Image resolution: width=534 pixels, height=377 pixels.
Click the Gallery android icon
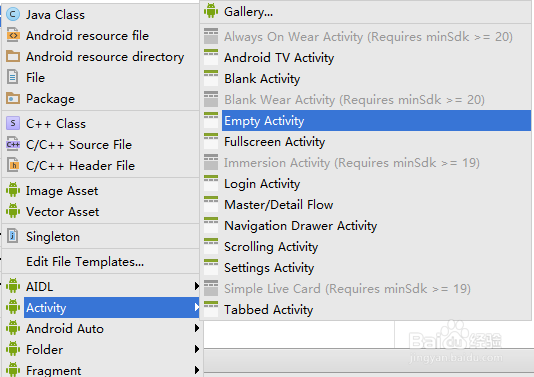[x=211, y=11]
